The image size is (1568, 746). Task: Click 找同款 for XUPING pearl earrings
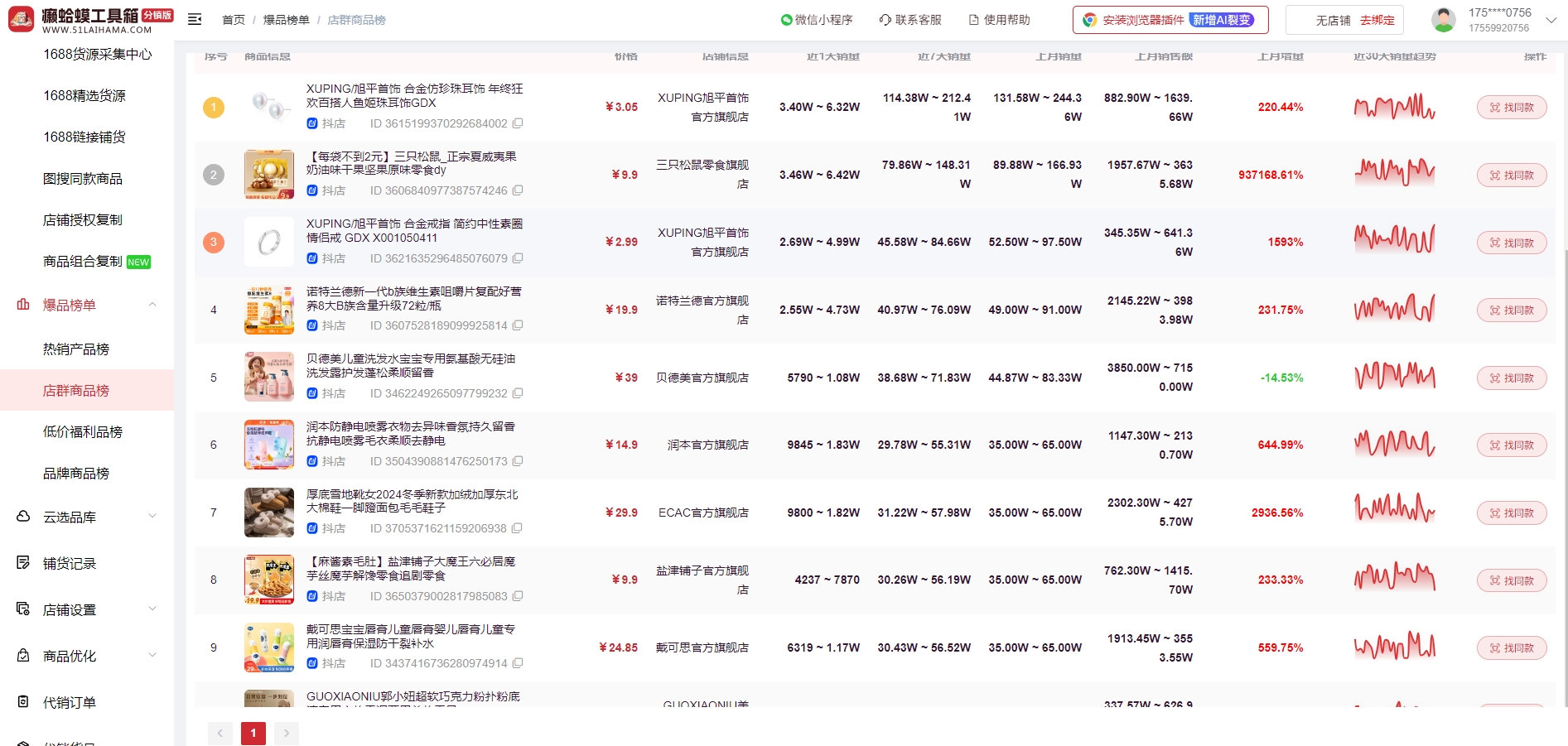pos(1512,107)
